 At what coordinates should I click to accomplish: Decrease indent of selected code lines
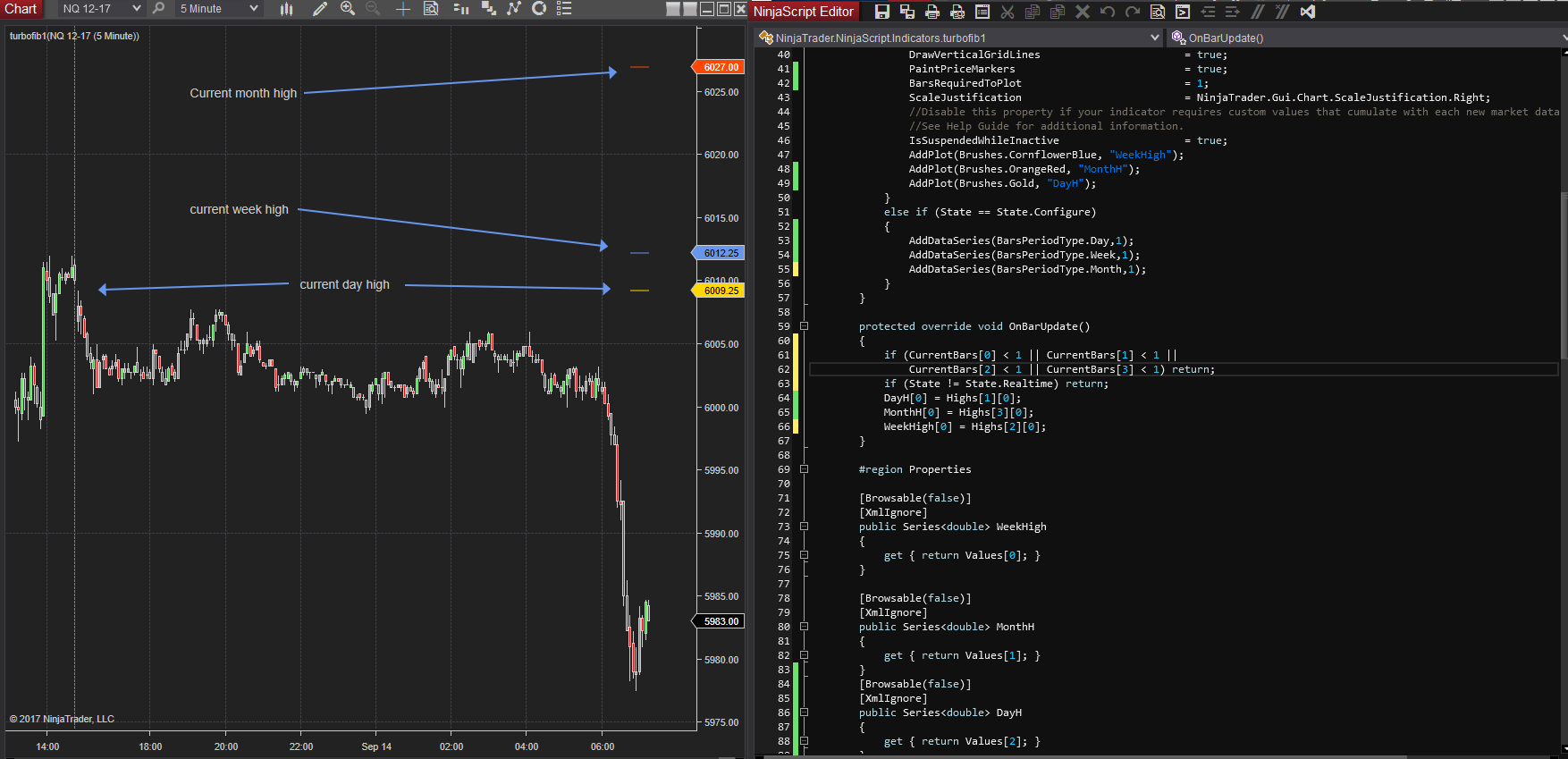[x=1208, y=12]
